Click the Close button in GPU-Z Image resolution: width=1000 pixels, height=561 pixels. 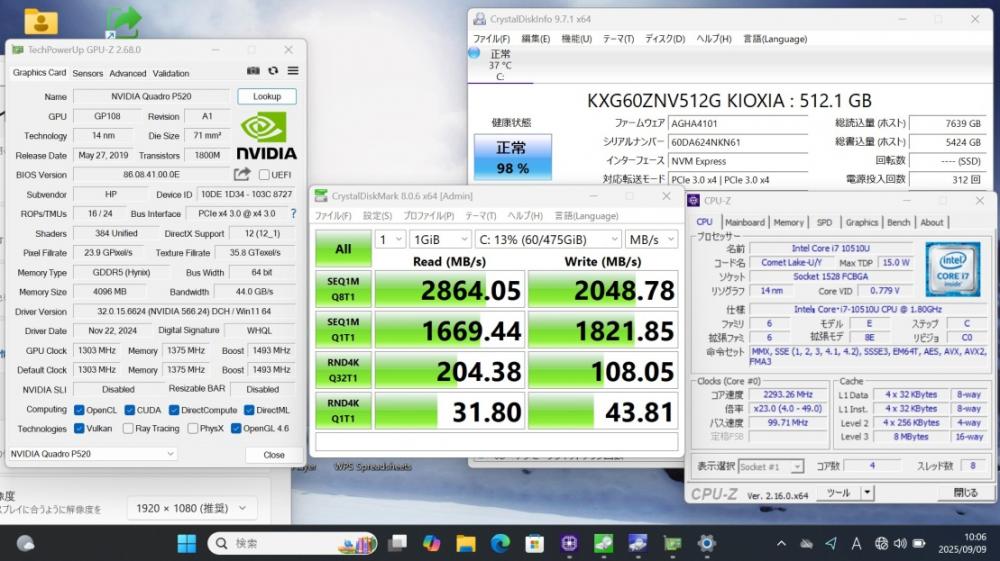pos(274,455)
